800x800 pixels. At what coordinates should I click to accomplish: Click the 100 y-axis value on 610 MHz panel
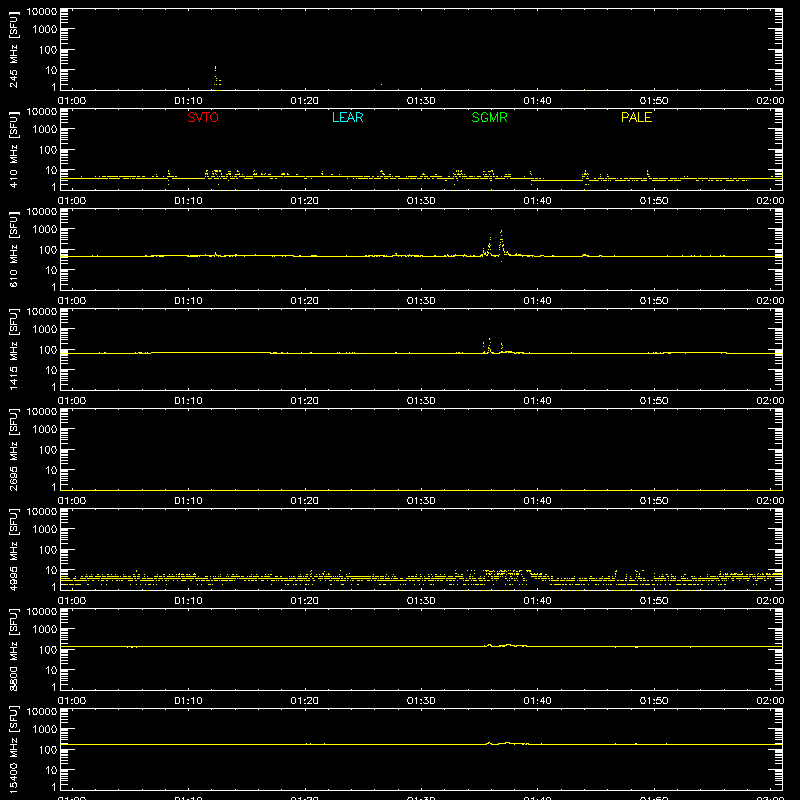(48, 250)
